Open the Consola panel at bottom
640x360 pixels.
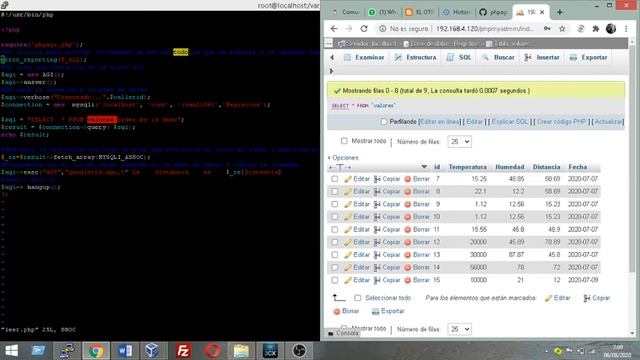(x=343, y=333)
